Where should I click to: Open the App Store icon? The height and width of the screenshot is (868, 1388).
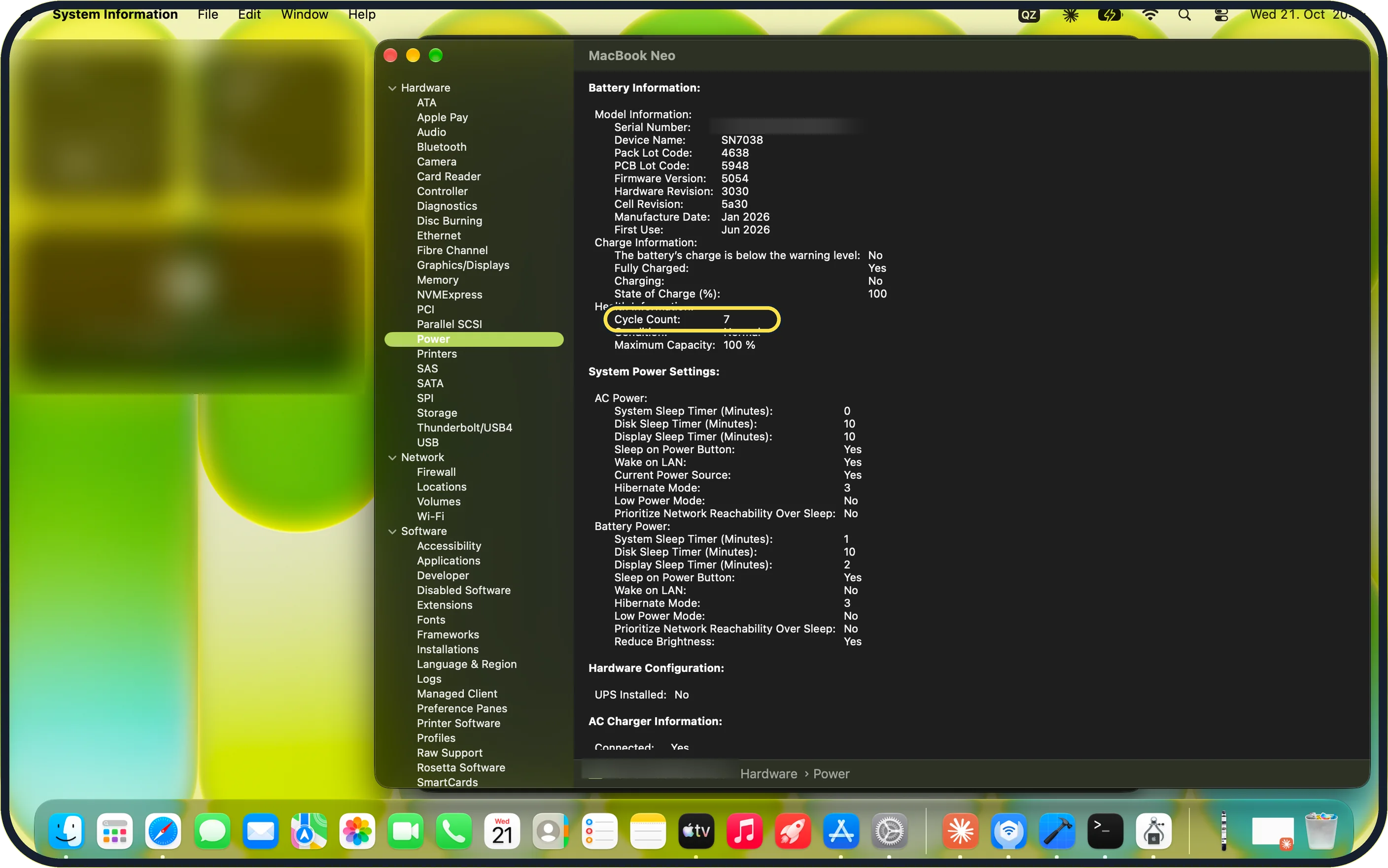point(841,831)
